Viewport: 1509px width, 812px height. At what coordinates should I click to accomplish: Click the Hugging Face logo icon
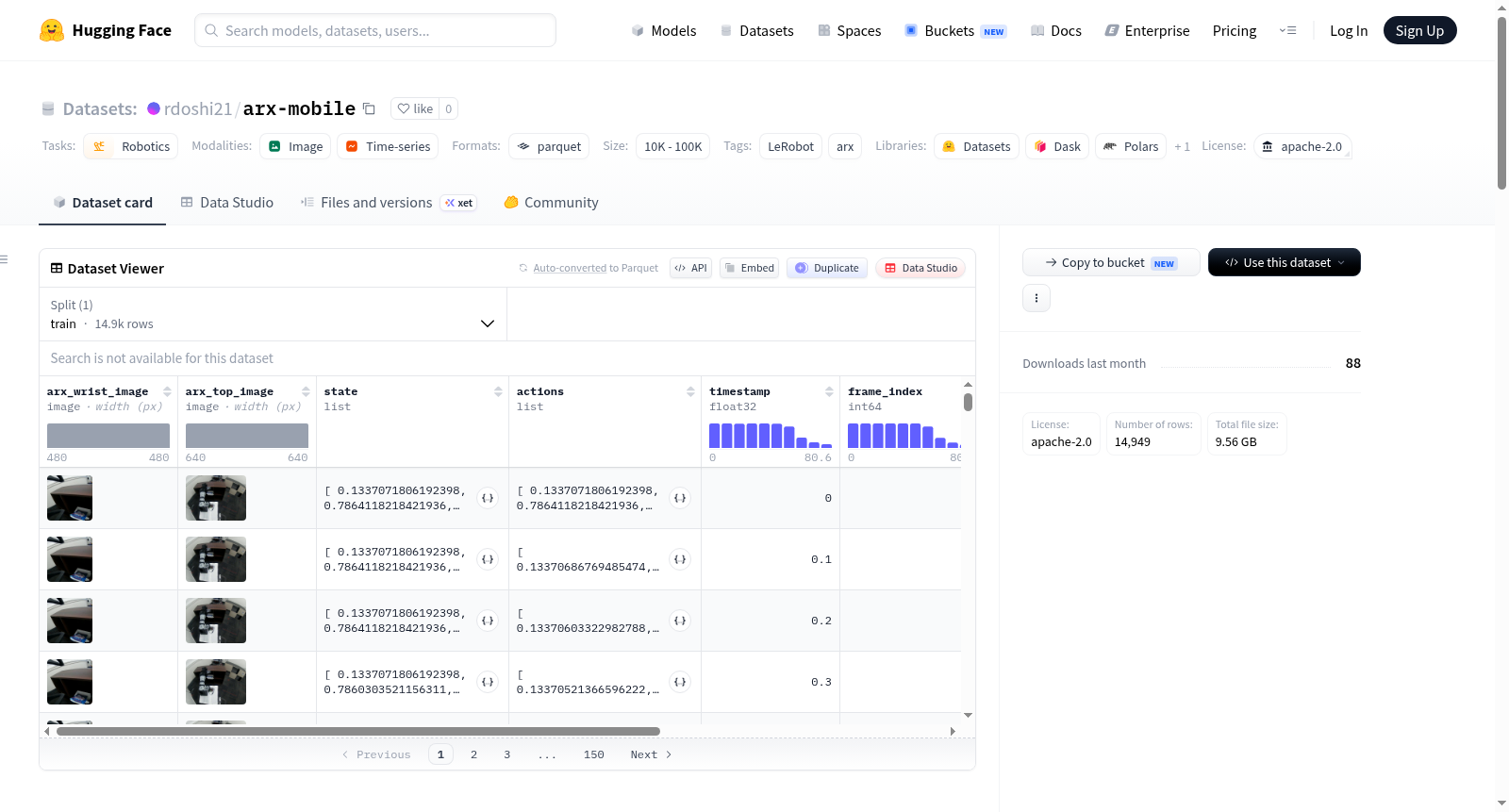coord(52,30)
